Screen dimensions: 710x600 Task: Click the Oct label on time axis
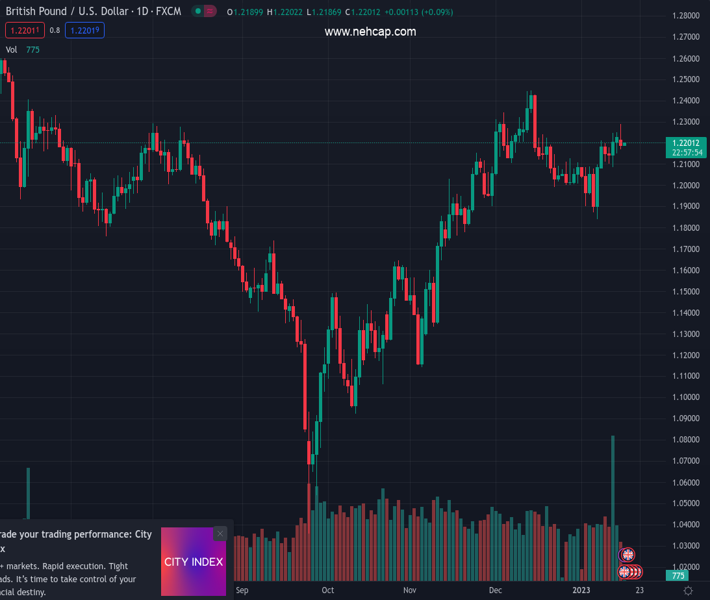(x=328, y=591)
